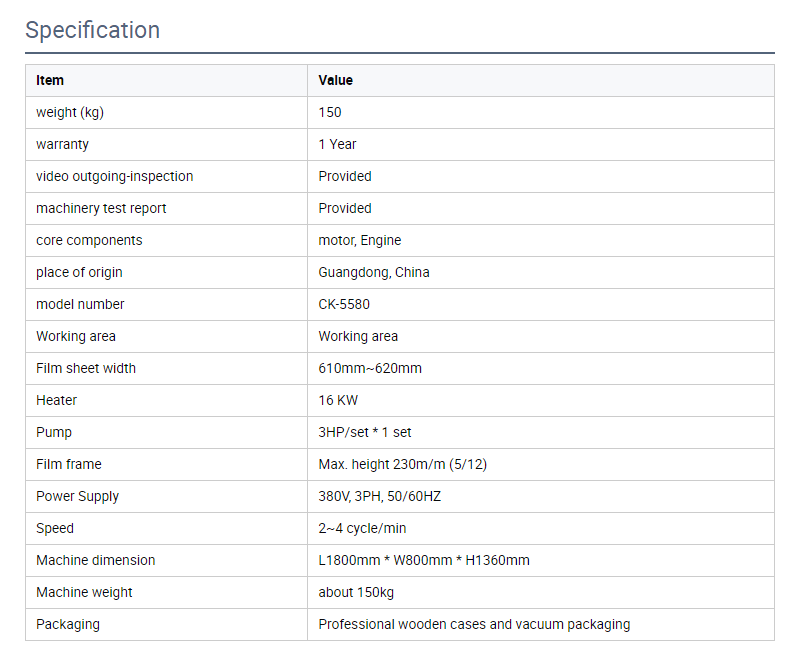799x662 pixels.
Task: Select the Power Supply 380V value
Action: click(380, 497)
